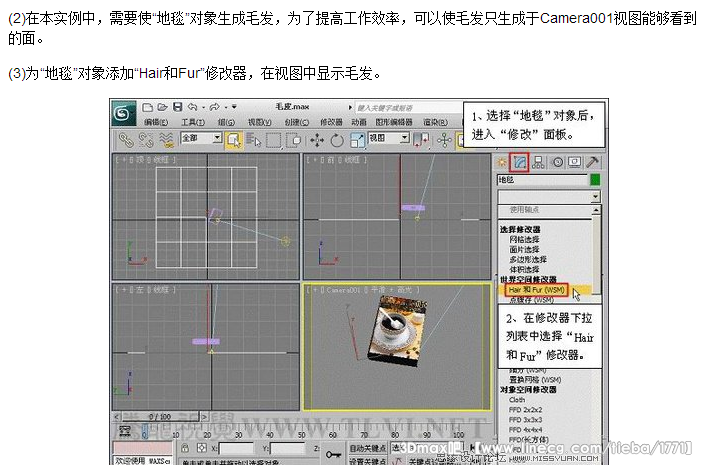Screen dimensions: 721x465
Task: Click the Select and Manipulate icon
Action: (444, 140)
